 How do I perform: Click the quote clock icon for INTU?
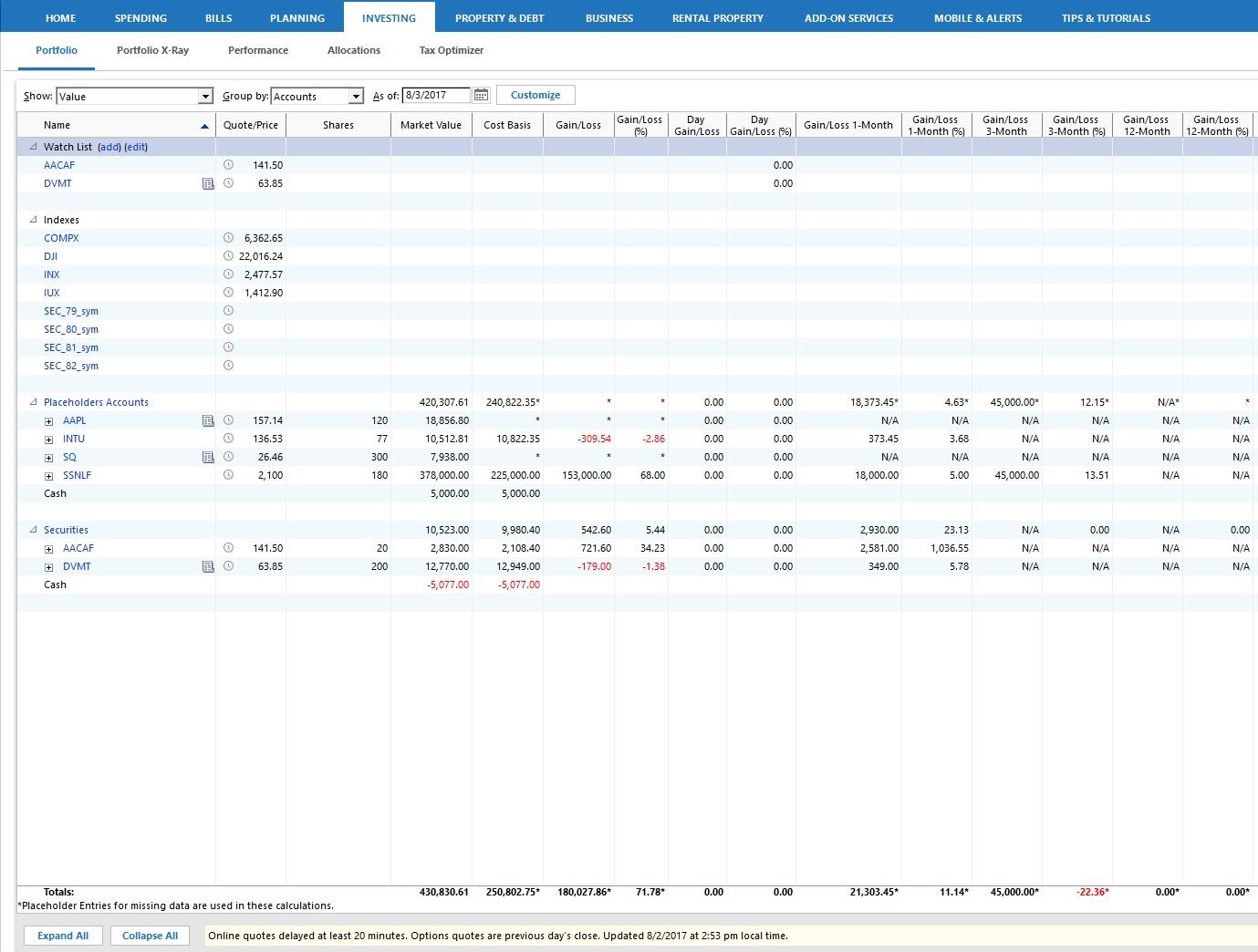[x=228, y=439]
